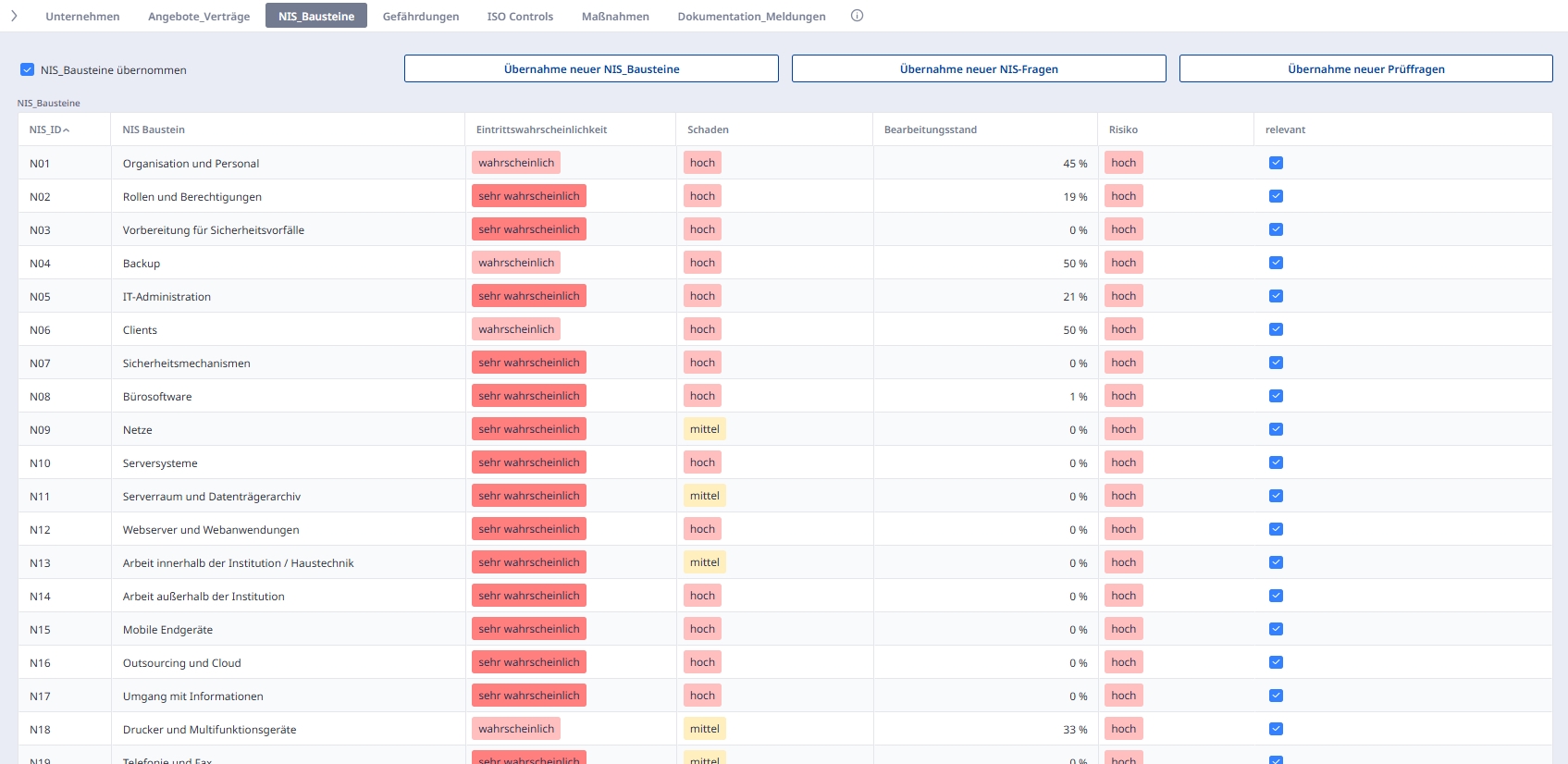The height and width of the screenshot is (764, 1568).
Task: Click the sehr wahrscheinlich tag for Rollen und Berechtigungen
Action: pyautogui.click(x=529, y=196)
